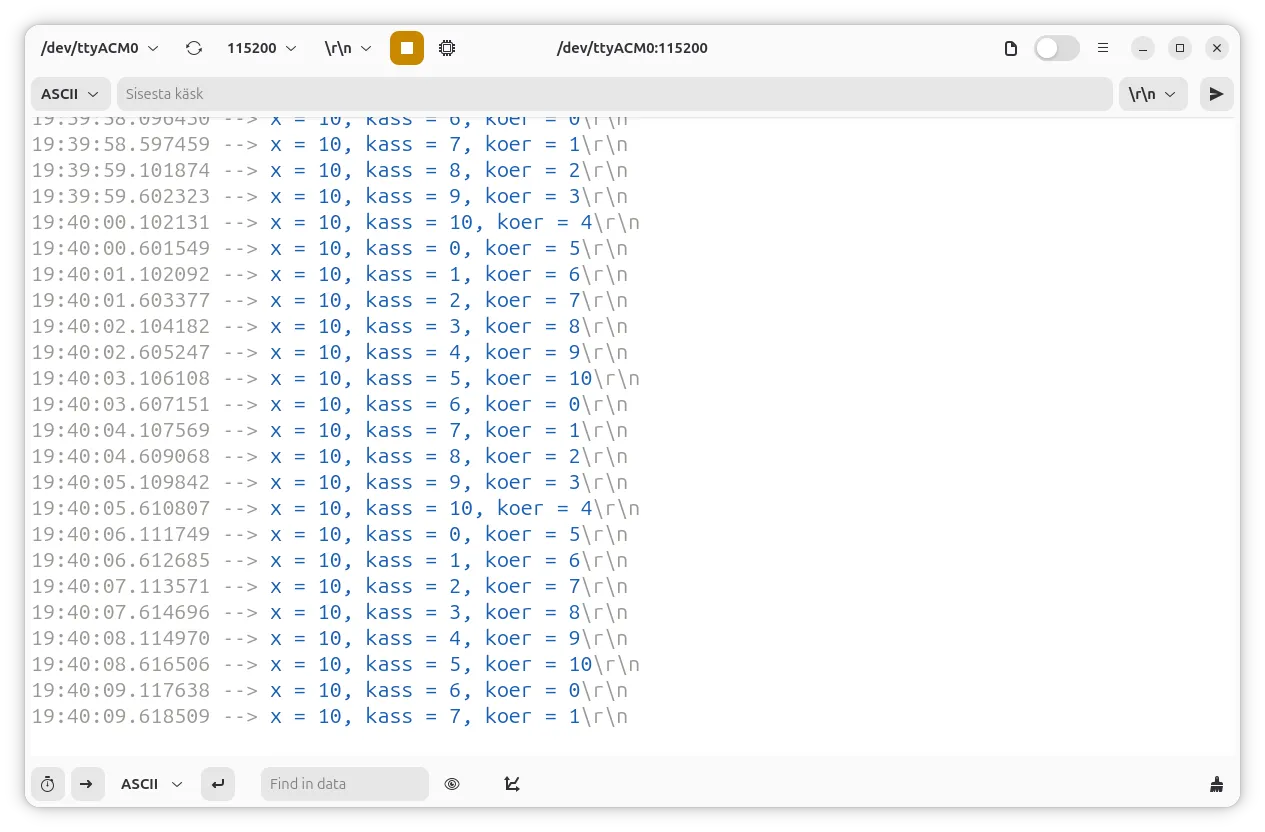The width and height of the screenshot is (1265, 832).
Task: Click the window title /dev/ttyACM0:115200
Action: point(632,48)
